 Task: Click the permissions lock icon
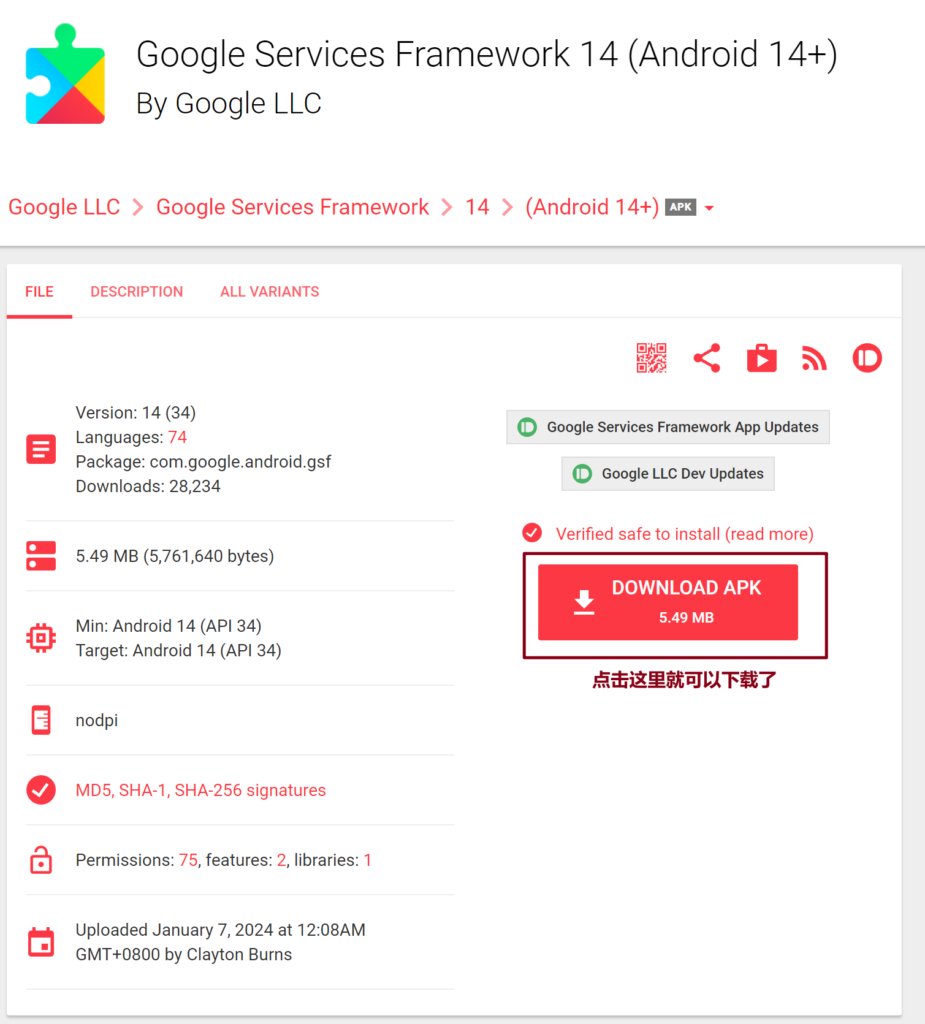41,860
